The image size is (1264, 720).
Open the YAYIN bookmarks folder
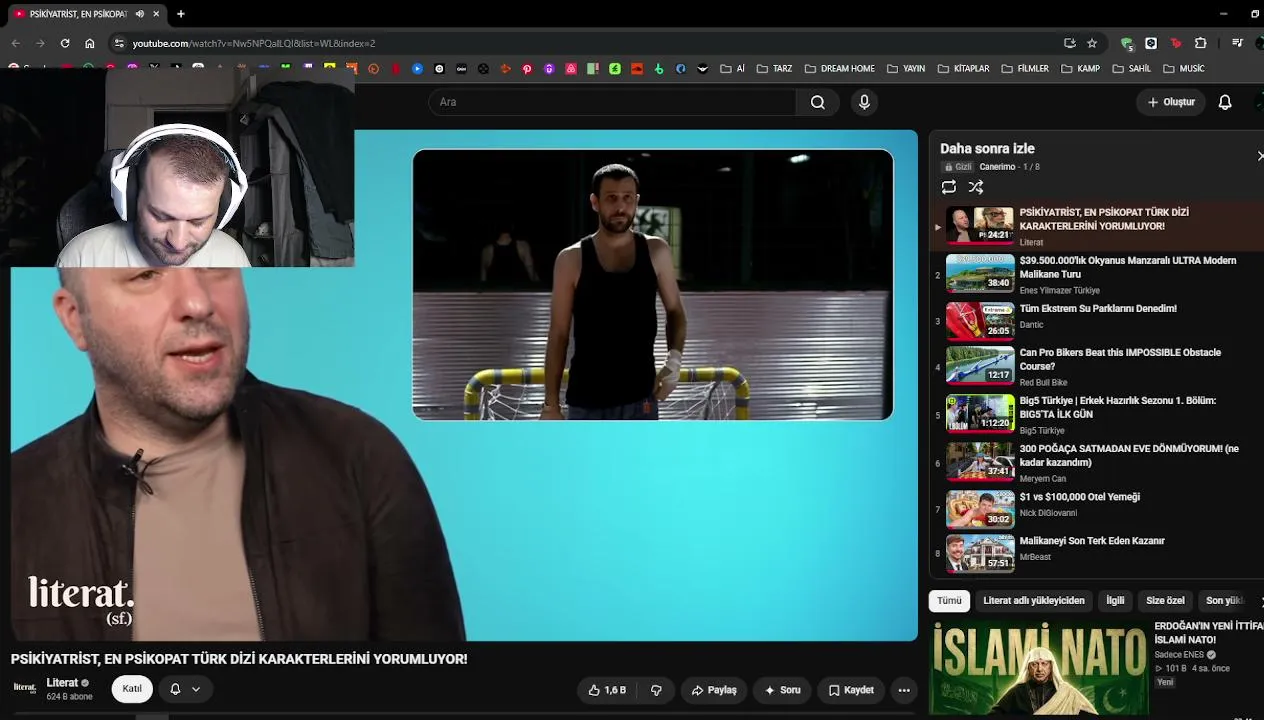click(x=906, y=69)
